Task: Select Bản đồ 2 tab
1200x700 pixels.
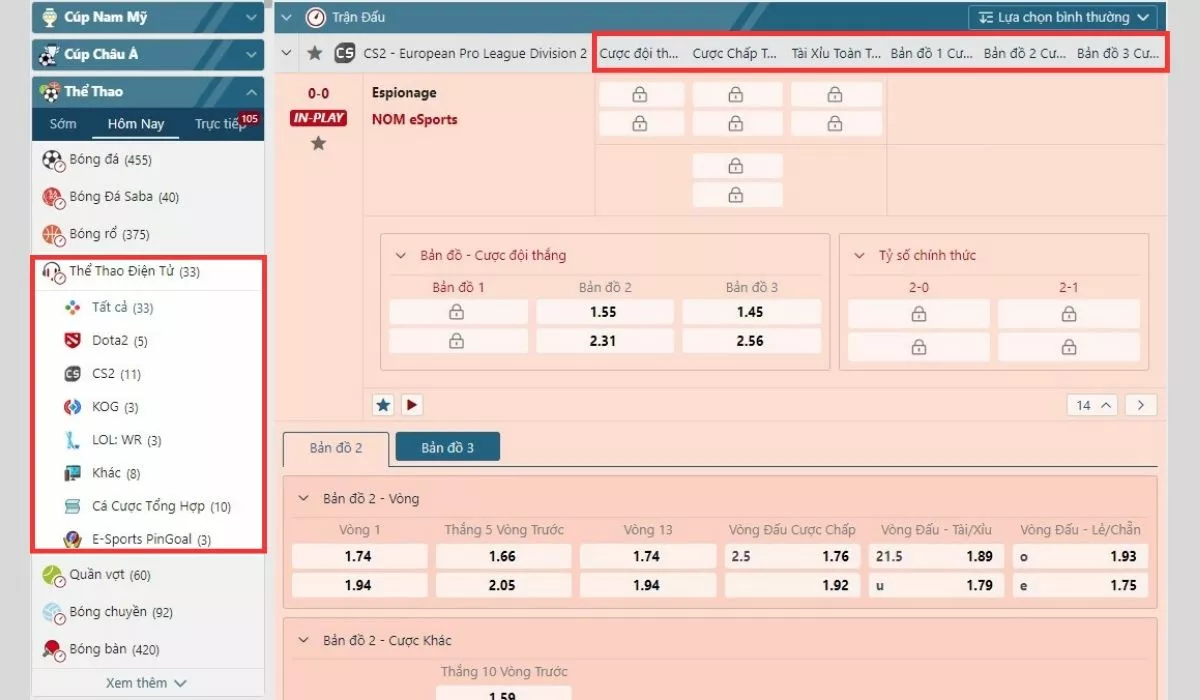Action: [336, 447]
